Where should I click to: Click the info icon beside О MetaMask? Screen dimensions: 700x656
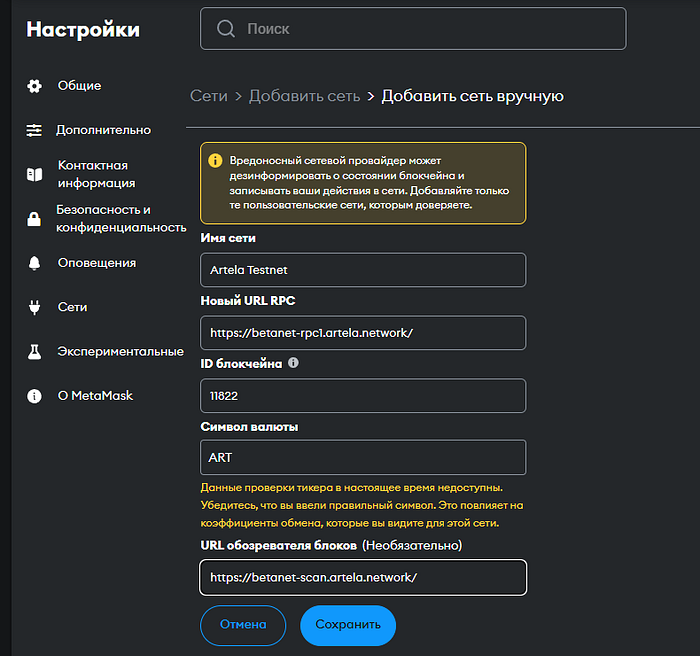pyautogui.click(x=34, y=396)
